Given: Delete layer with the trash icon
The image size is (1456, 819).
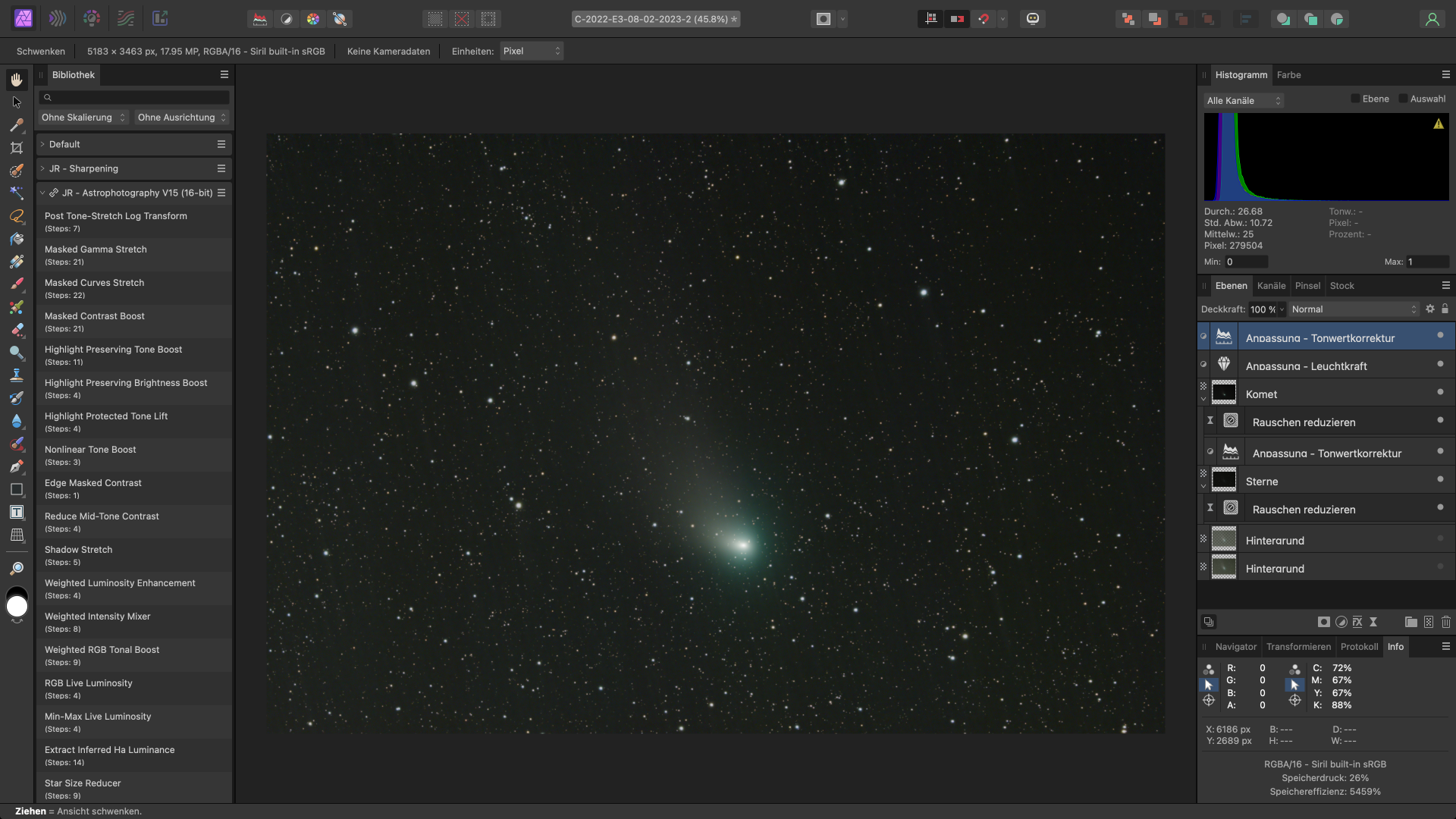Looking at the screenshot, I should pos(1446,622).
